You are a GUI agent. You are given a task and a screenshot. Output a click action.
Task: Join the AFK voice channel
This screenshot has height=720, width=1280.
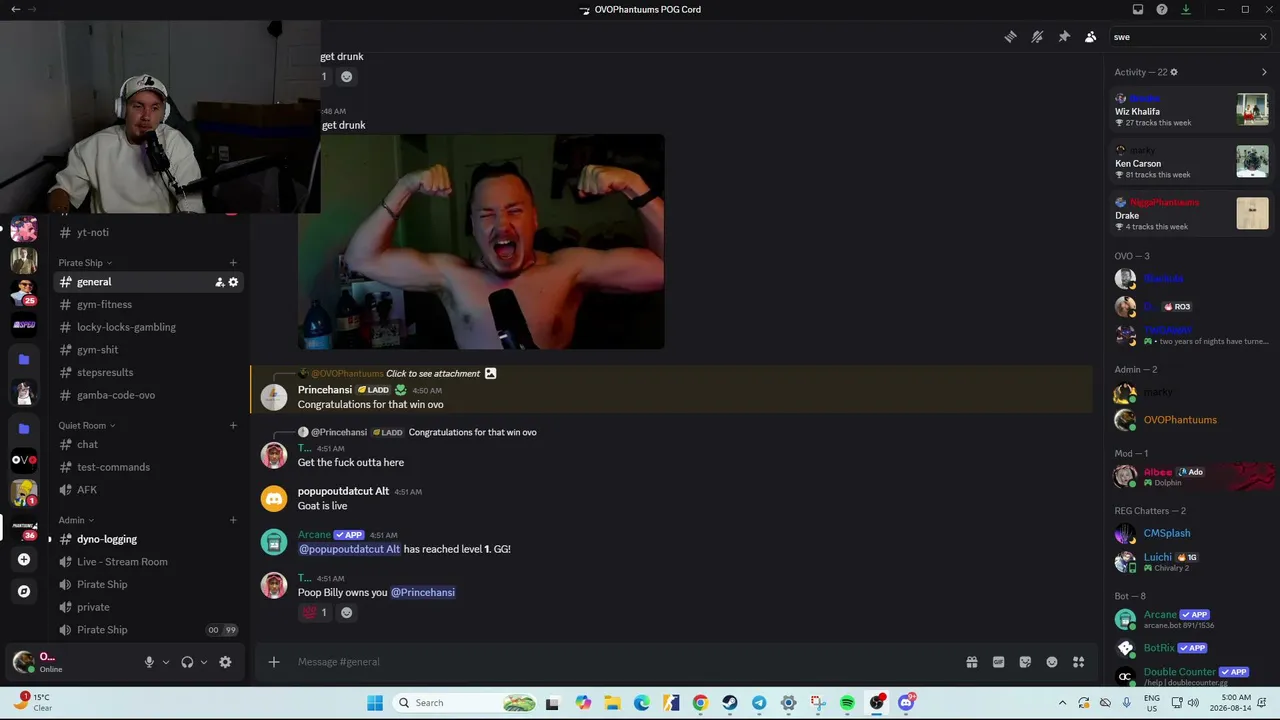(150, 490)
